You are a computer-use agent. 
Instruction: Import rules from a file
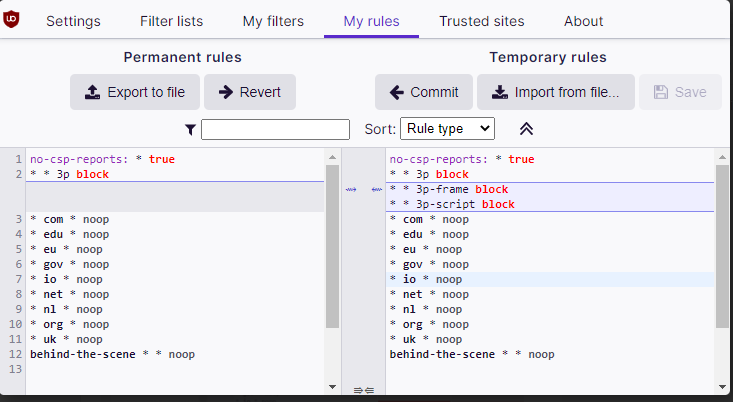tap(556, 92)
